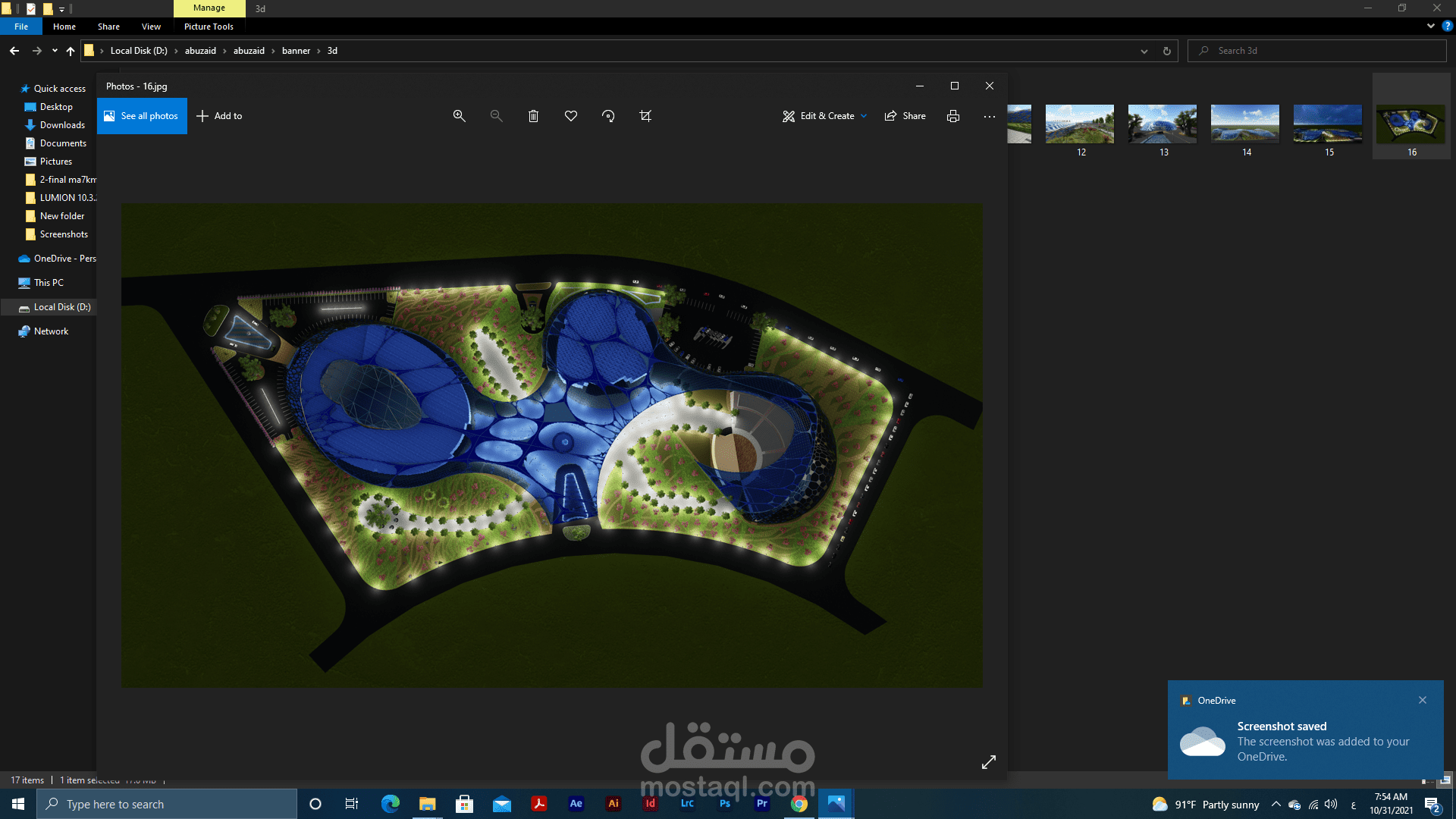Open Adobe Illustrator from the taskbar
The image size is (1456, 819).
[x=613, y=804]
